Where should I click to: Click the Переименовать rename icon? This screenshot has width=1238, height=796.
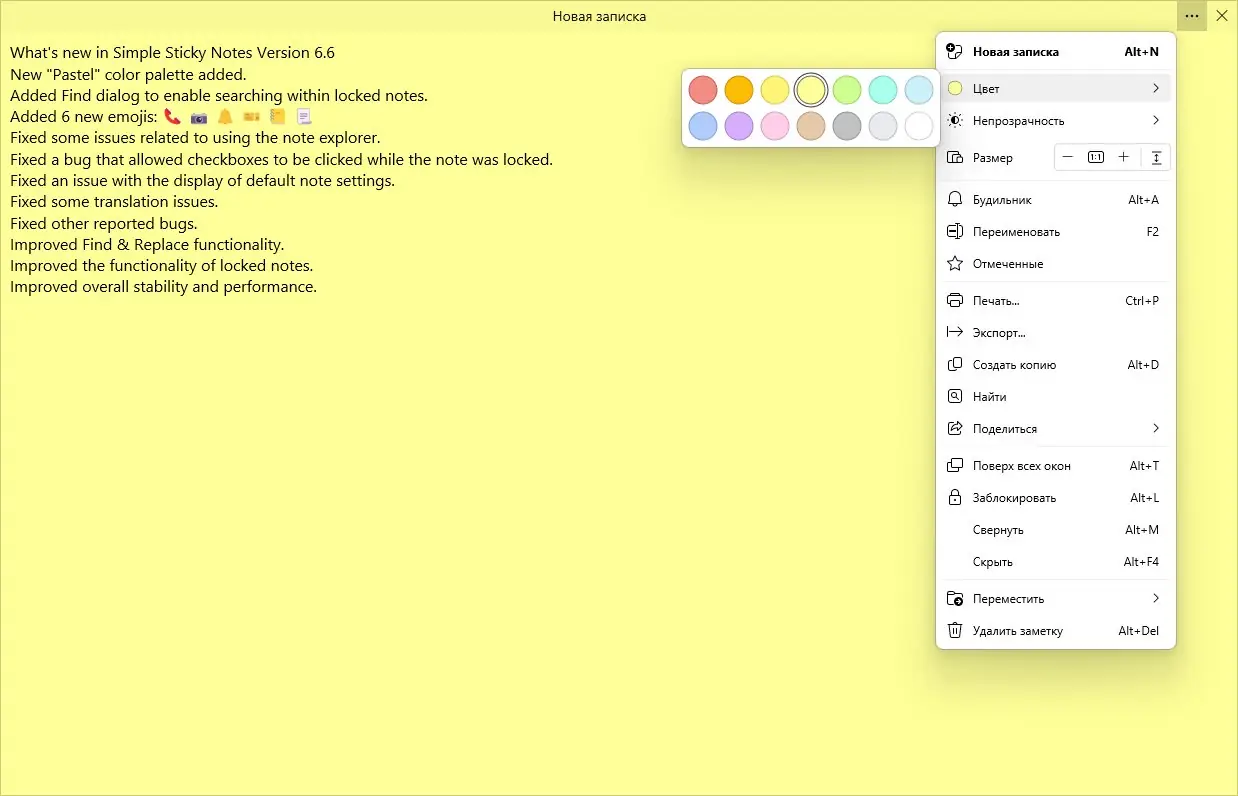(954, 232)
